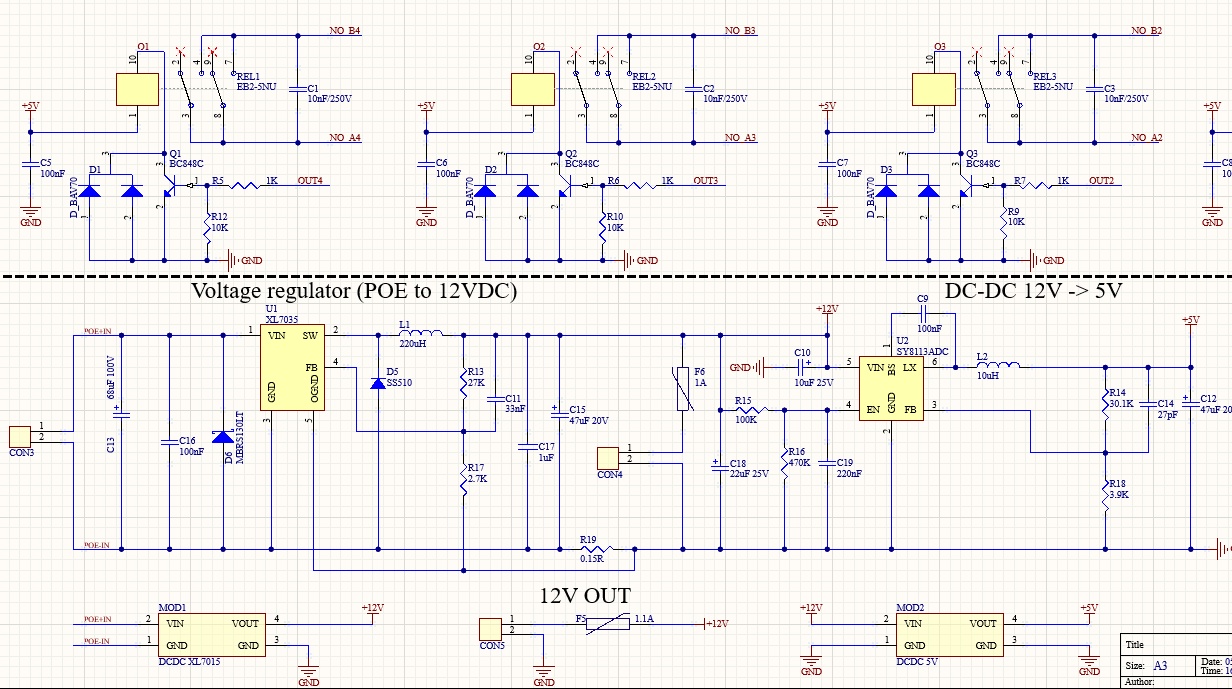Pick relay coil O1 yellow box

tap(137, 89)
